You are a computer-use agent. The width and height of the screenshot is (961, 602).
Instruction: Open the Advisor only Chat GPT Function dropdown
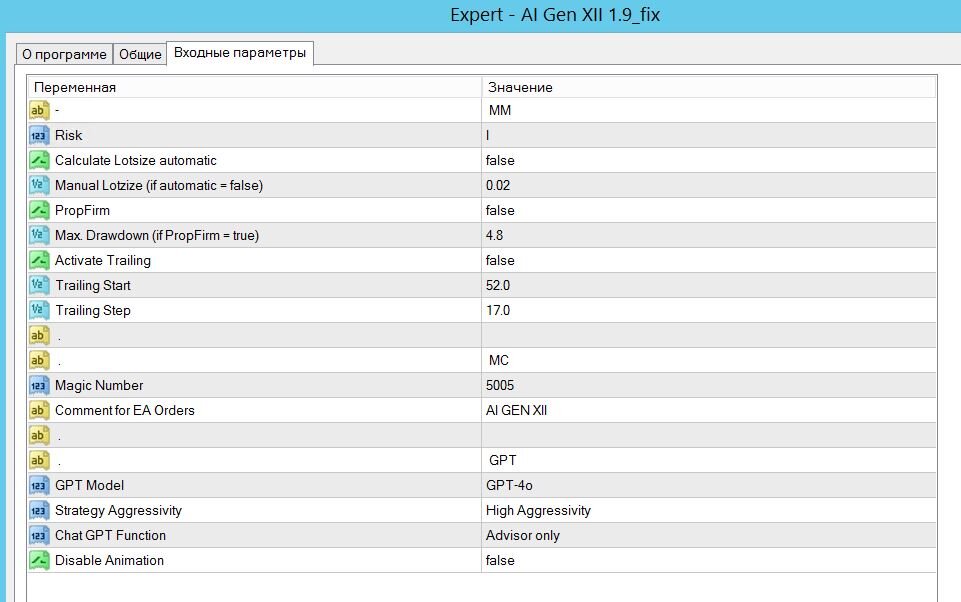click(708, 535)
